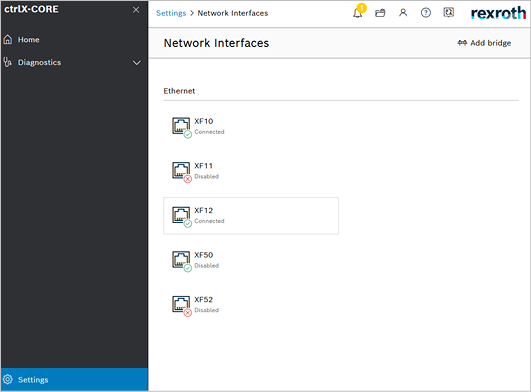Click the XF11 ethernet port icon
531x392 pixels.
pyautogui.click(x=181, y=171)
